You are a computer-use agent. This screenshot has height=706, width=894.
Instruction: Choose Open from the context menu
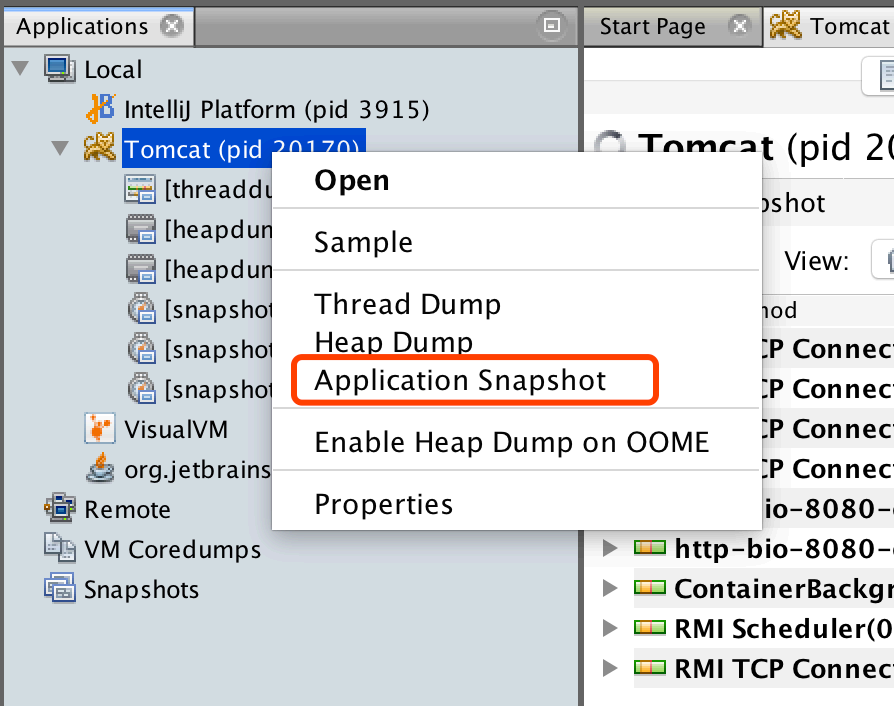pos(517,181)
